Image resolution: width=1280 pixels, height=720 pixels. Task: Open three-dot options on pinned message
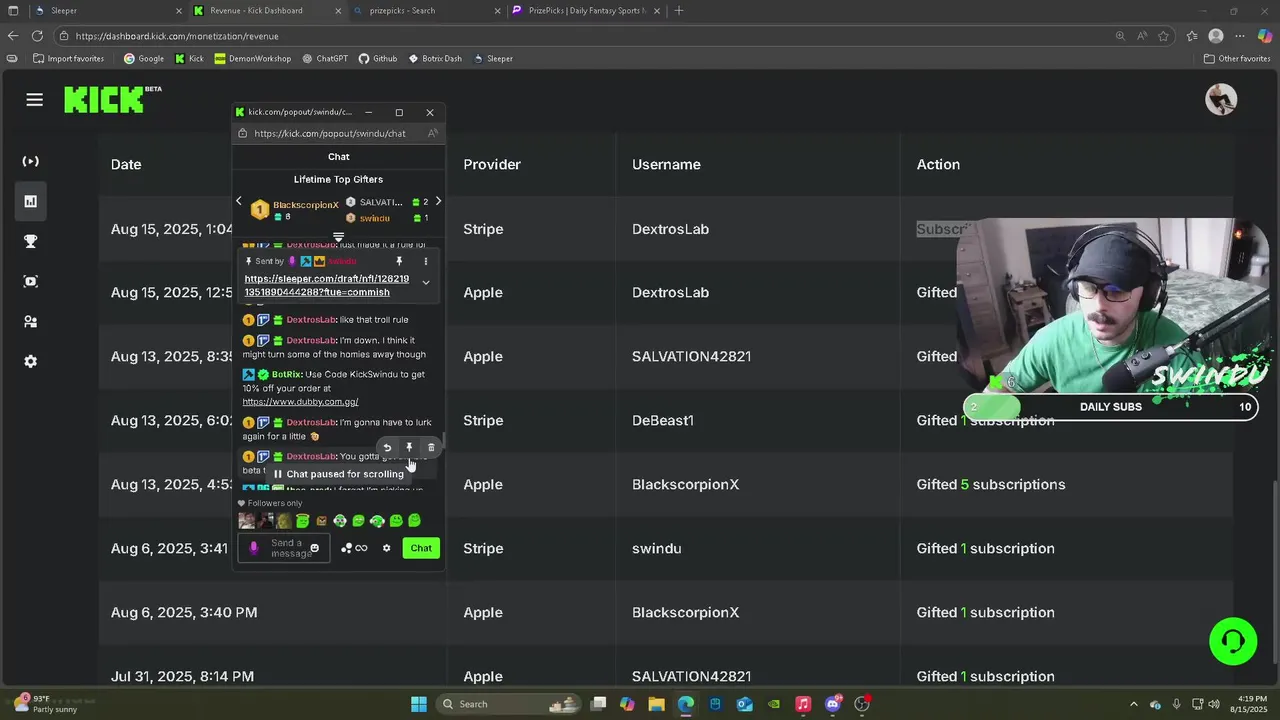(x=425, y=261)
